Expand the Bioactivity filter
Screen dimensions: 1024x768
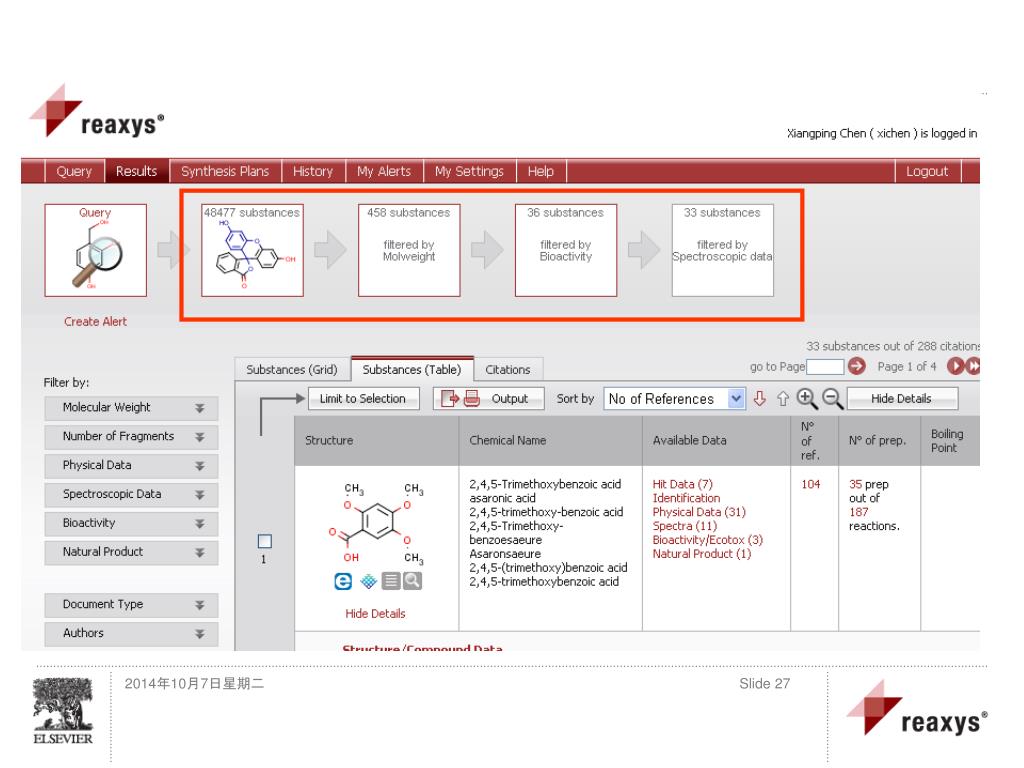[x=131, y=522]
